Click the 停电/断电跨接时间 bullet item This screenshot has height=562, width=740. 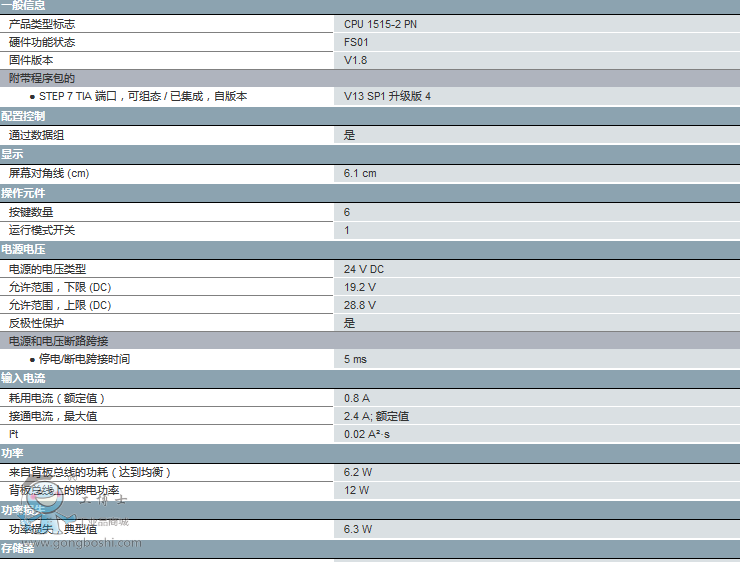pyautogui.click(x=84, y=359)
